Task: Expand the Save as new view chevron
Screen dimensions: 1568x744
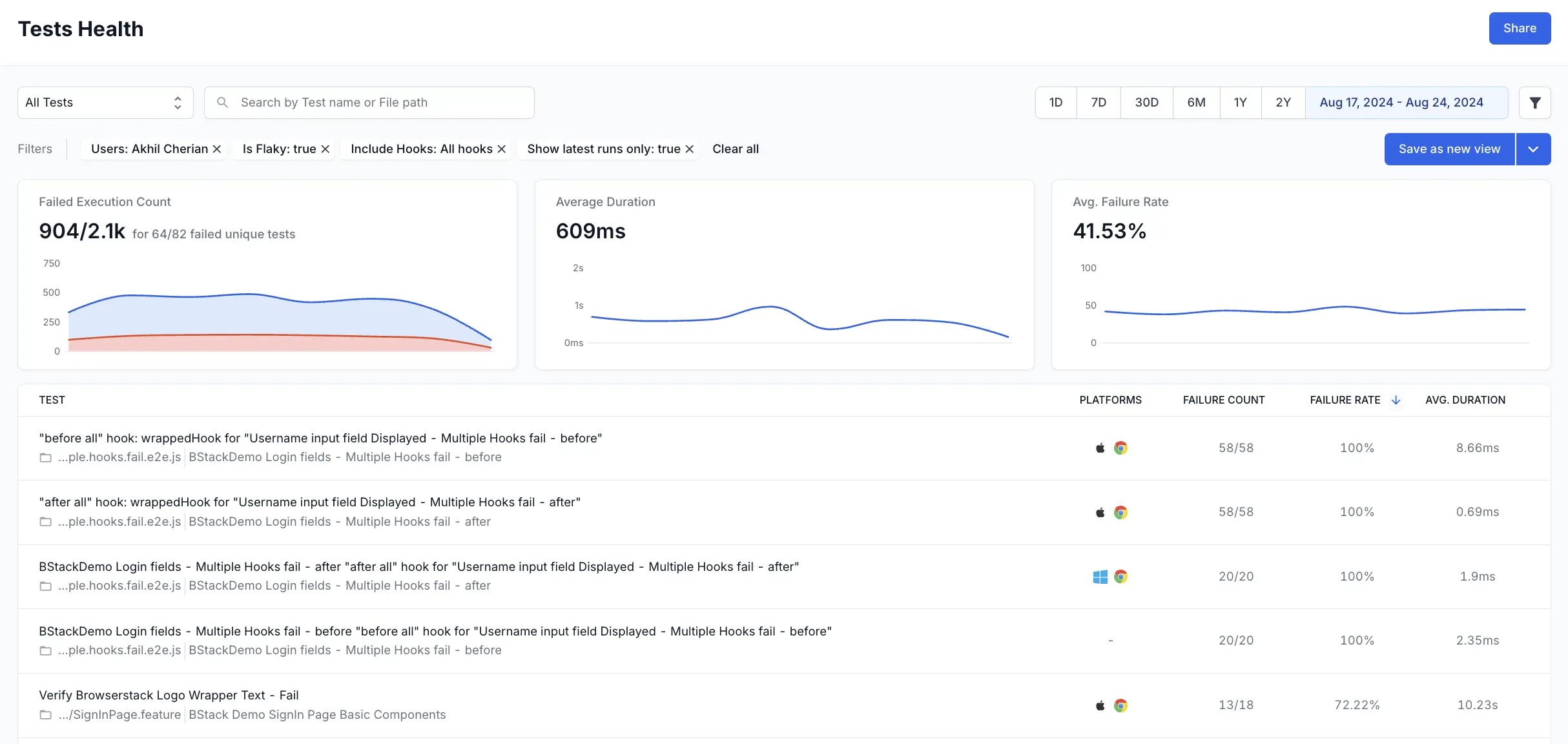Action: click(x=1533, y=149)
